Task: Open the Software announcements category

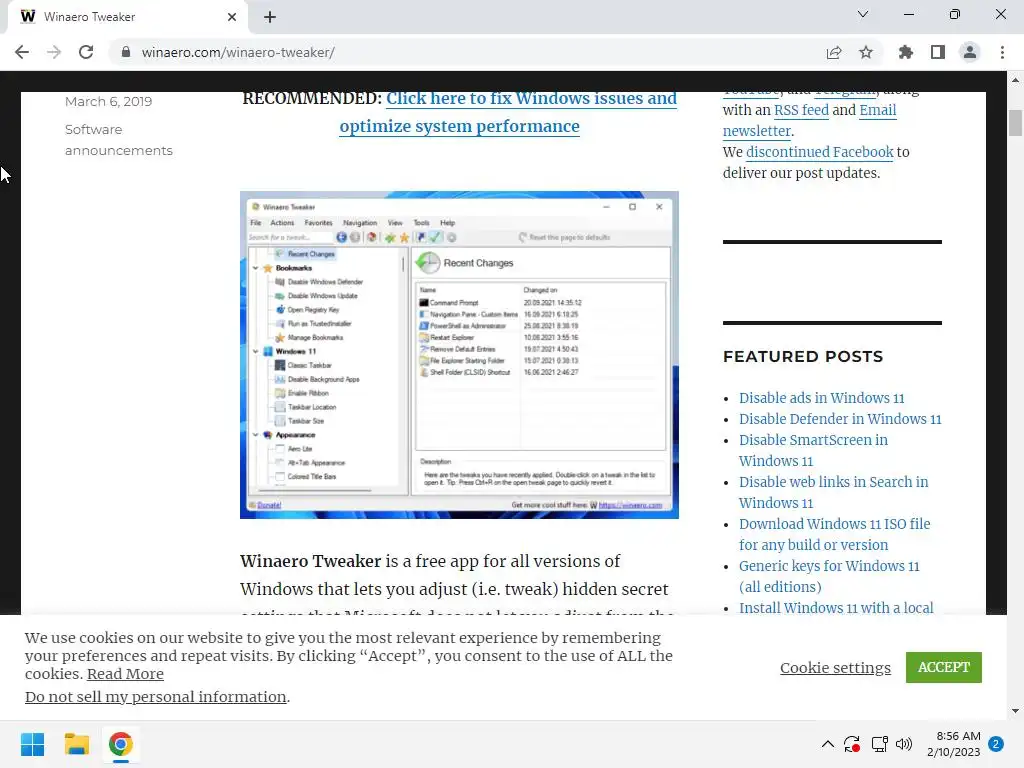Action: pos(119,140)
